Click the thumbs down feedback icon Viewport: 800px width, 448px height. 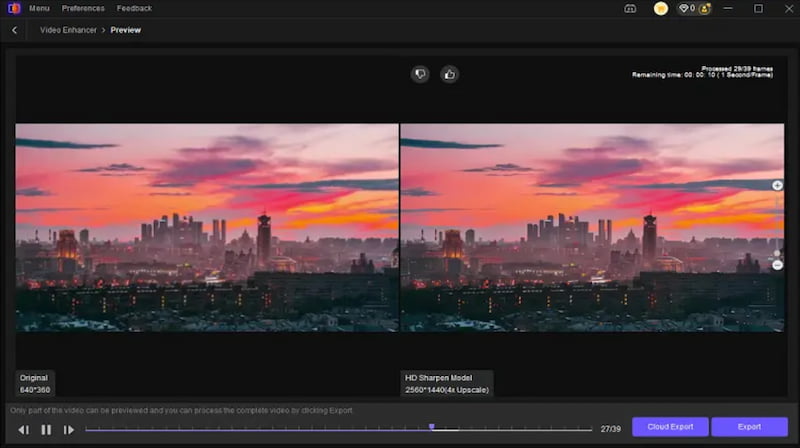(421, 74)
